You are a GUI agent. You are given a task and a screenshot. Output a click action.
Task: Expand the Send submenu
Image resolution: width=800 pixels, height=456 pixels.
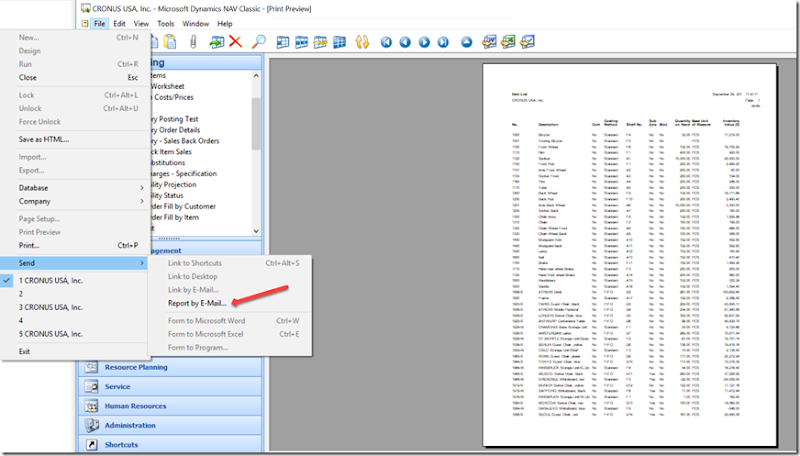pos(75,263)
